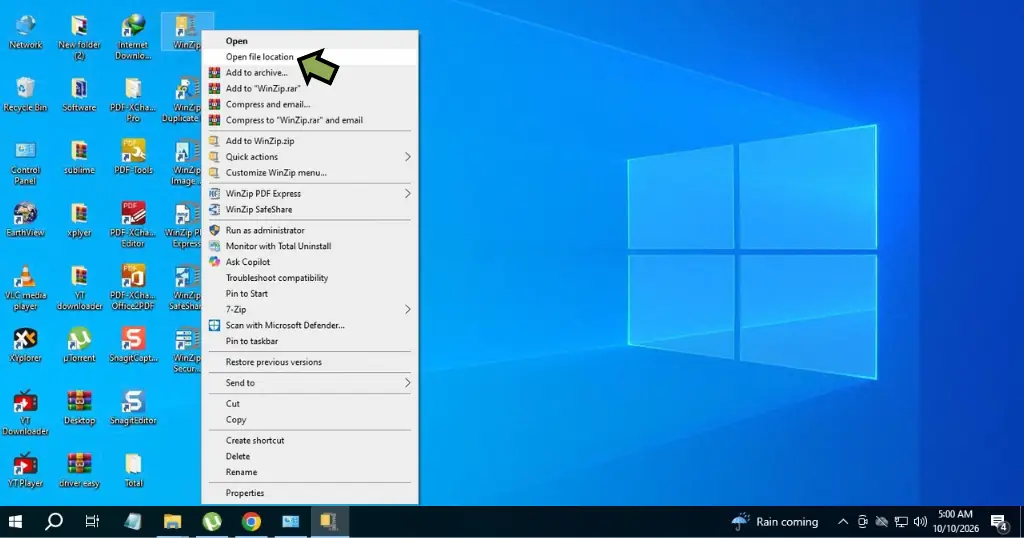
Task: Choose Add to archive...
Action: pyautogui.click(x=310, y=72)
